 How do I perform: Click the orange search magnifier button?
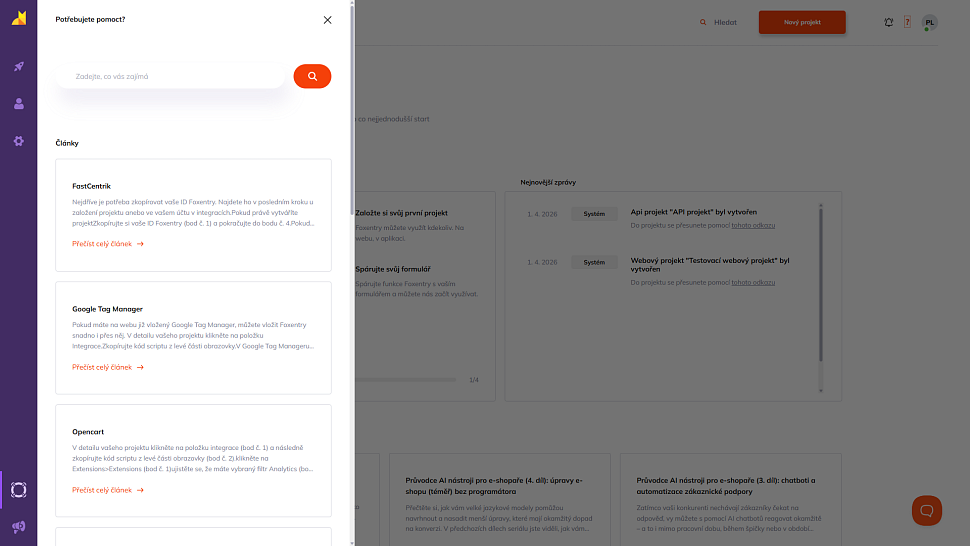click(x=312, y=76)
